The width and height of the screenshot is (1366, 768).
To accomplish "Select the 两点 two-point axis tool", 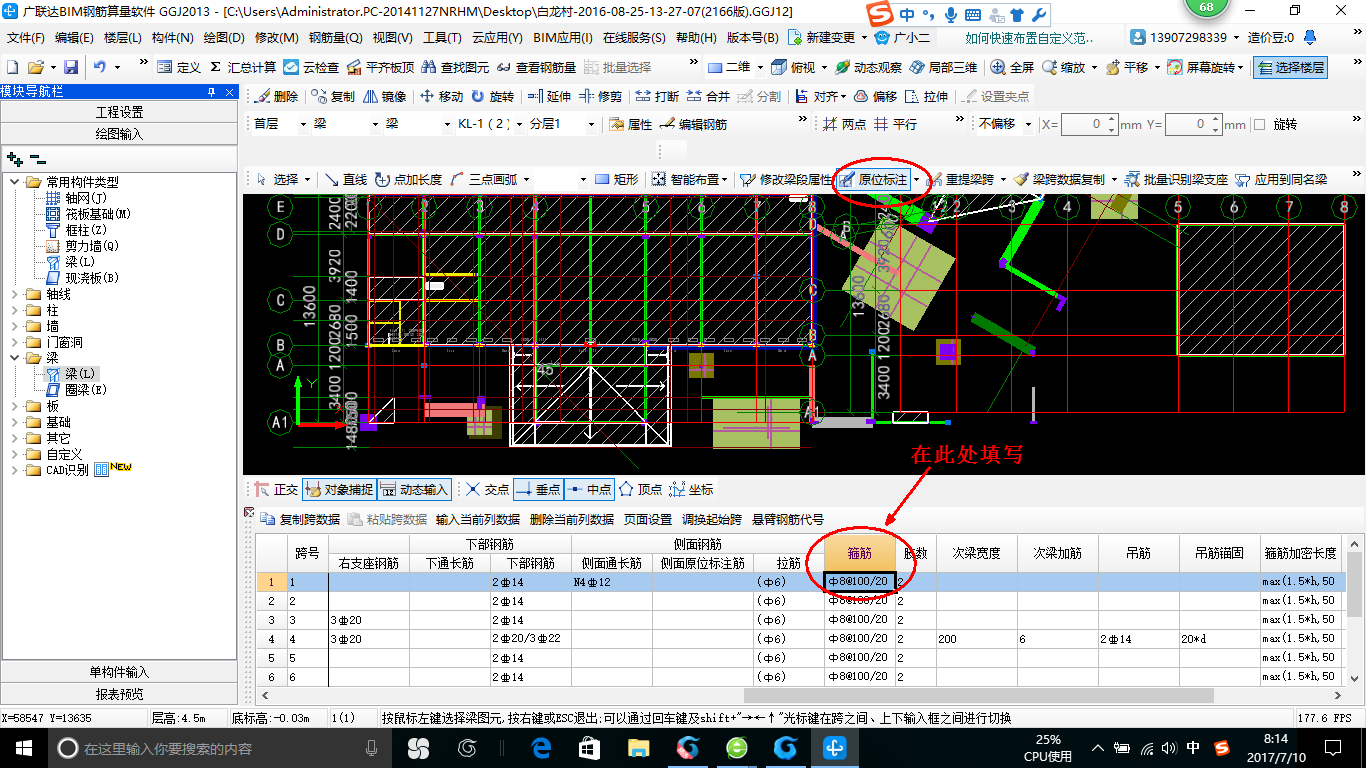I will point(845,124).
